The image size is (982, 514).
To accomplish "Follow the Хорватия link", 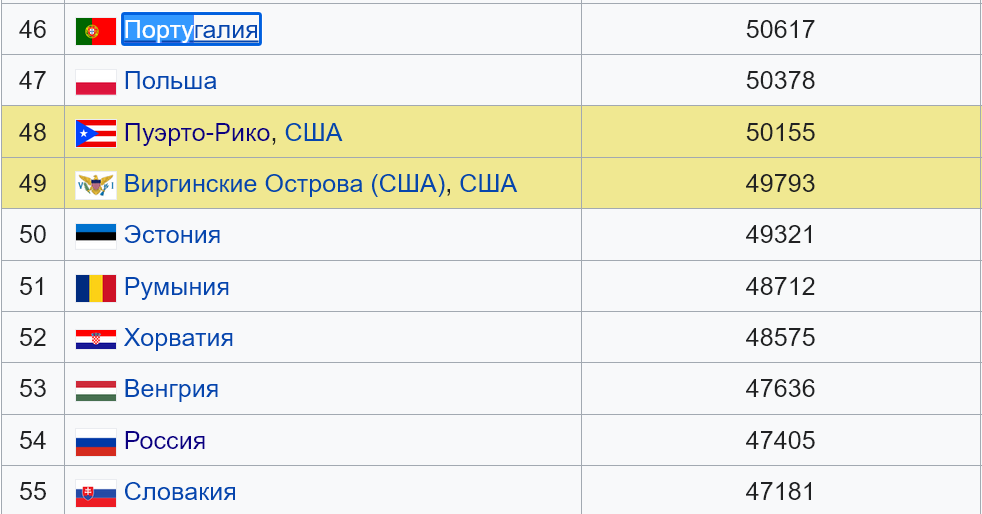I will (178, 338).
